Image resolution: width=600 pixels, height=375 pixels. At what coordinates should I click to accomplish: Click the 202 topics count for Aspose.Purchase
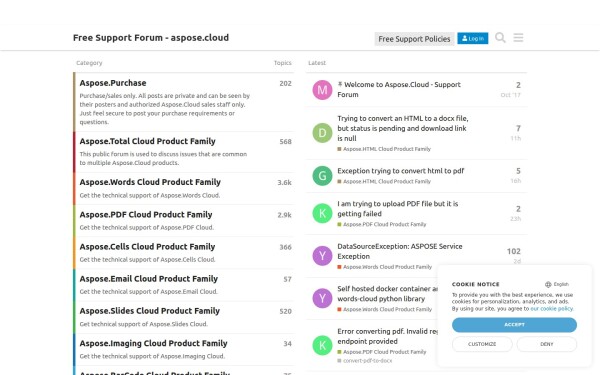pyautogui.click(x=285, y=83)
